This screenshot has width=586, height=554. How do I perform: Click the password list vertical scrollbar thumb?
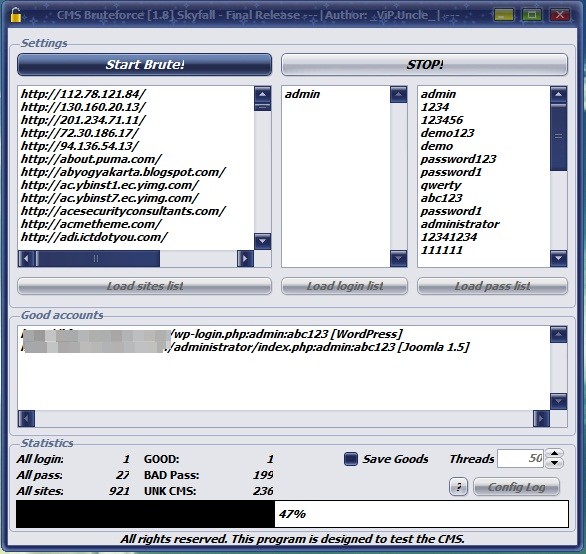558,137
